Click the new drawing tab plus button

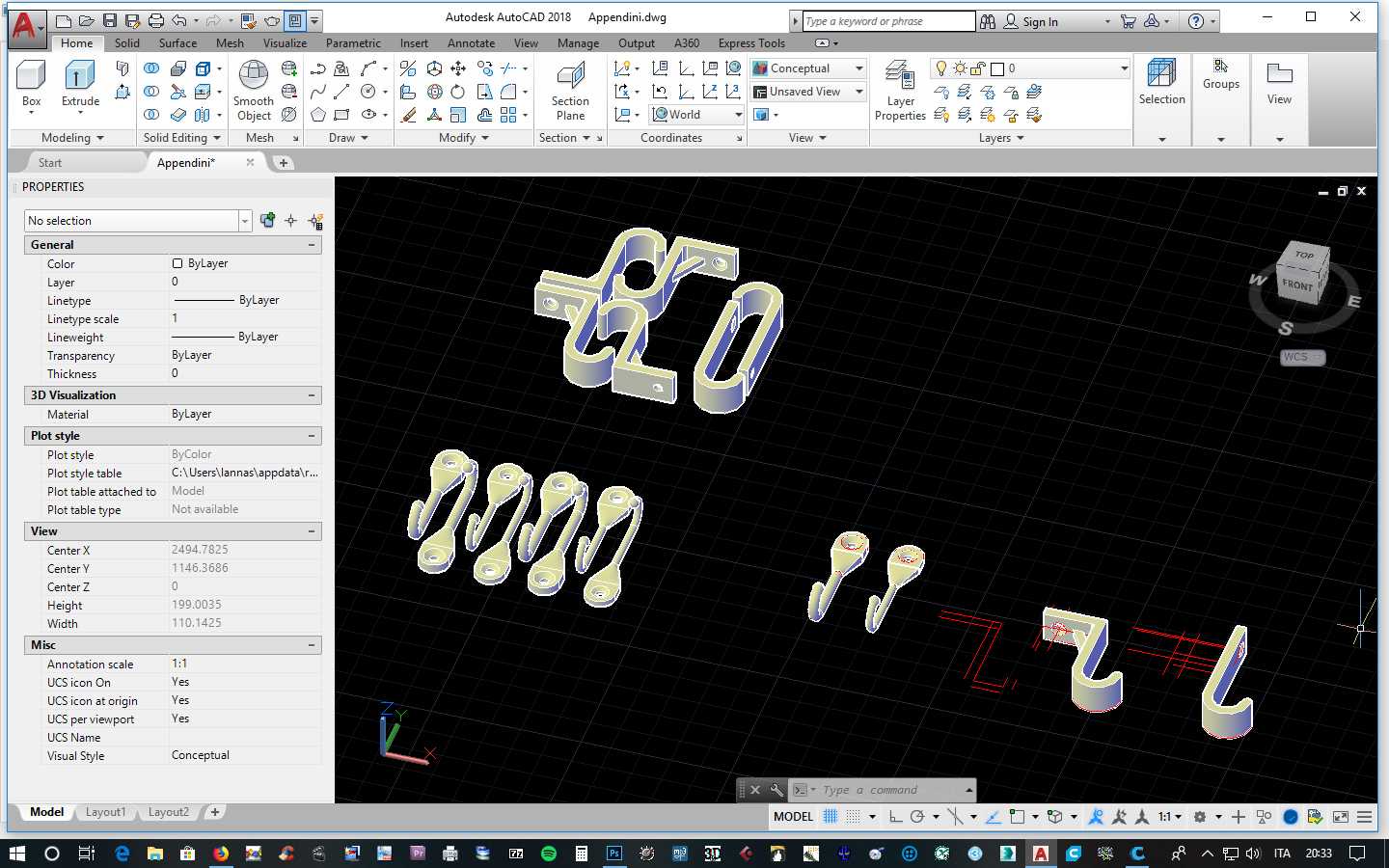(x=284, y=163)
